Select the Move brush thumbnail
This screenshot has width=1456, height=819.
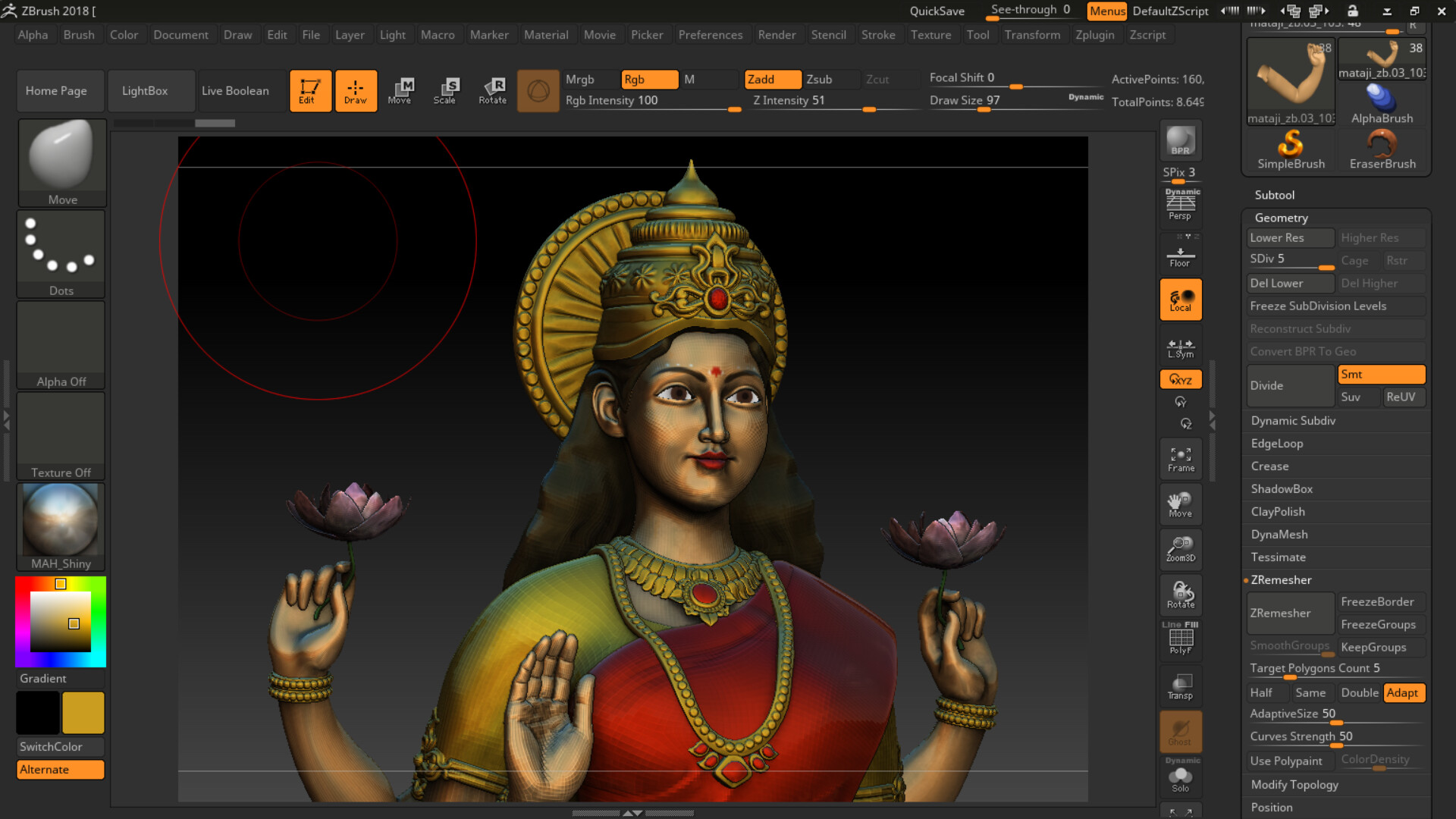(x=61, y=155)
